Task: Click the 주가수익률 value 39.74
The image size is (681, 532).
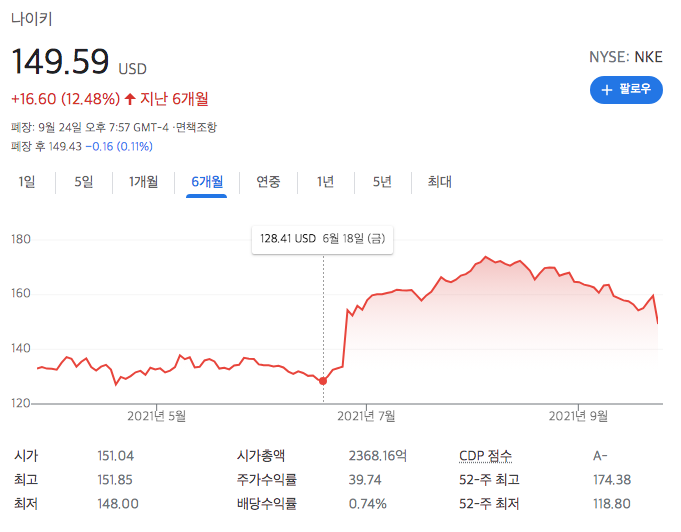Action: (365, 480)
